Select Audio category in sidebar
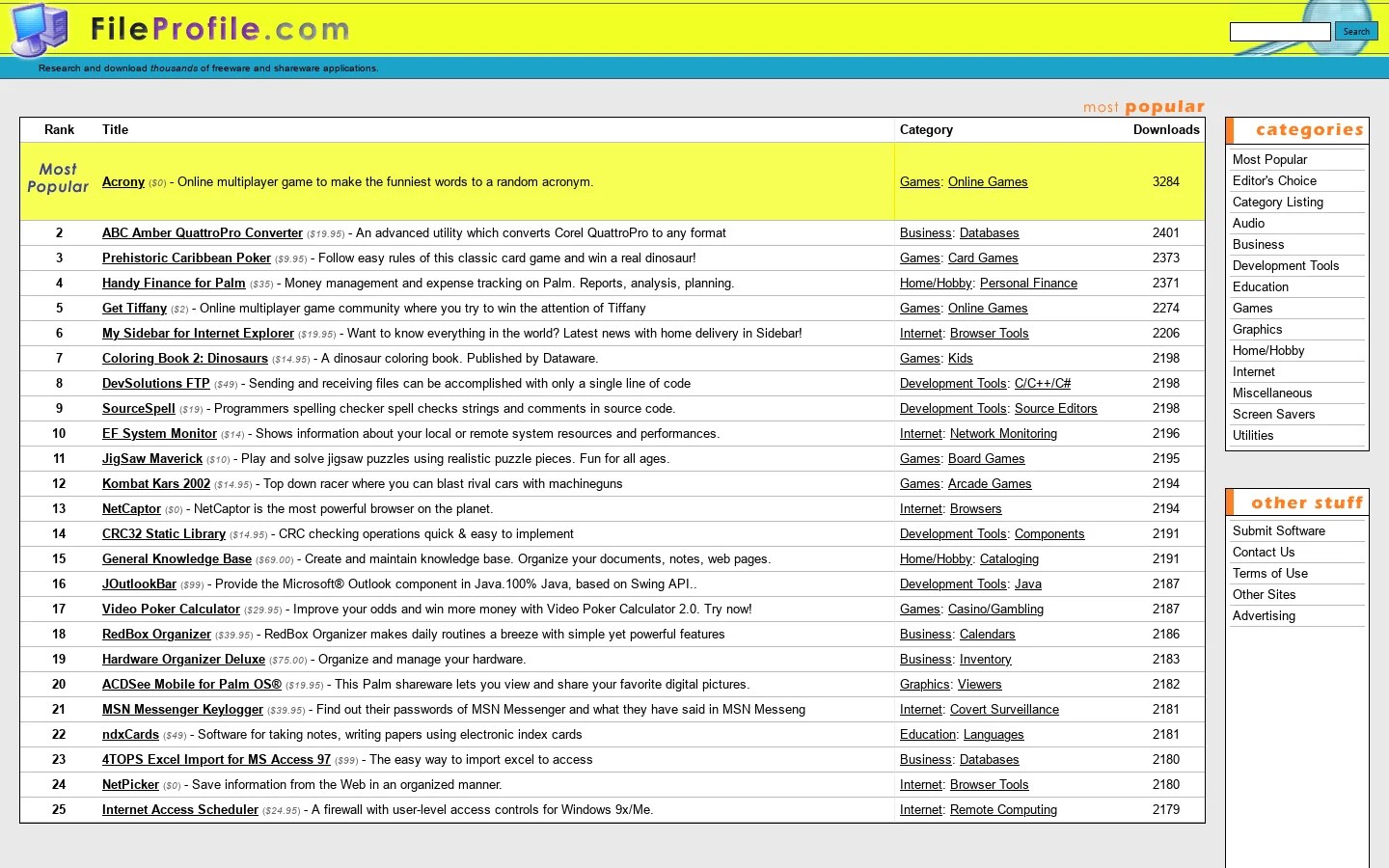Viewport: 1389px width, 868px height. coord(1248,224)
